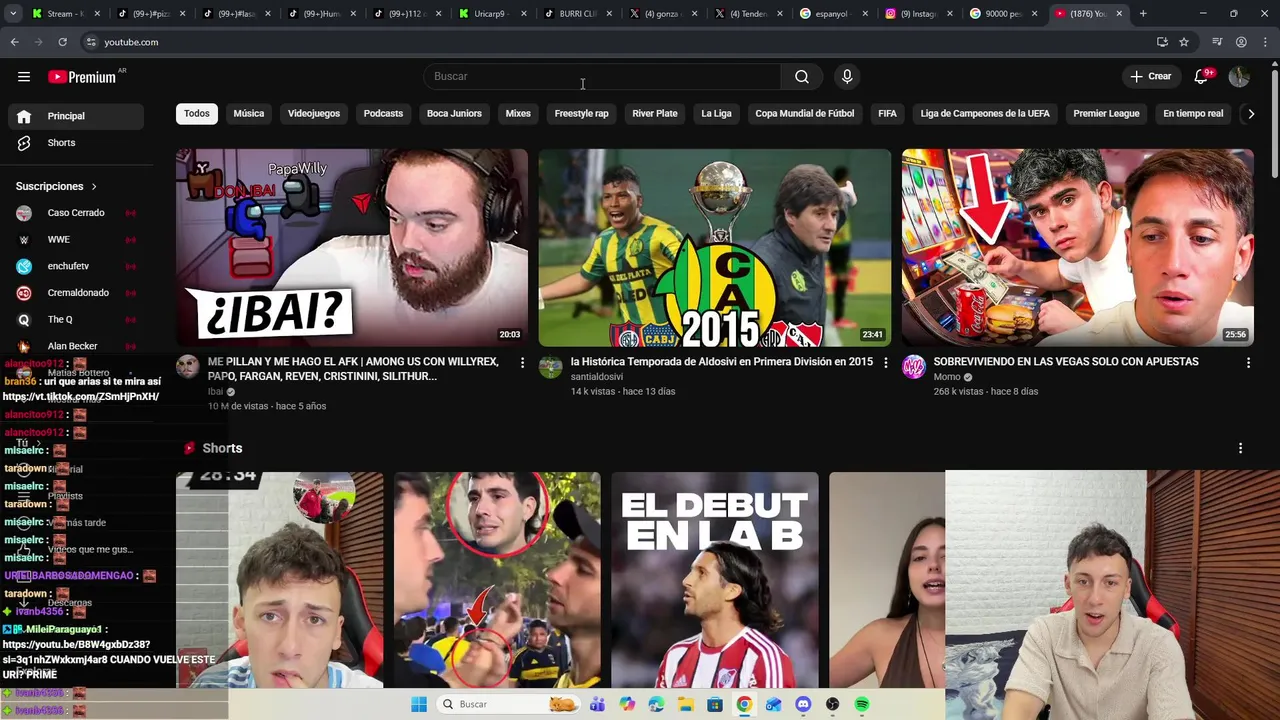1280x720 pixels.
Task: Open new browser tab with plus
Action: (1143, 14)
